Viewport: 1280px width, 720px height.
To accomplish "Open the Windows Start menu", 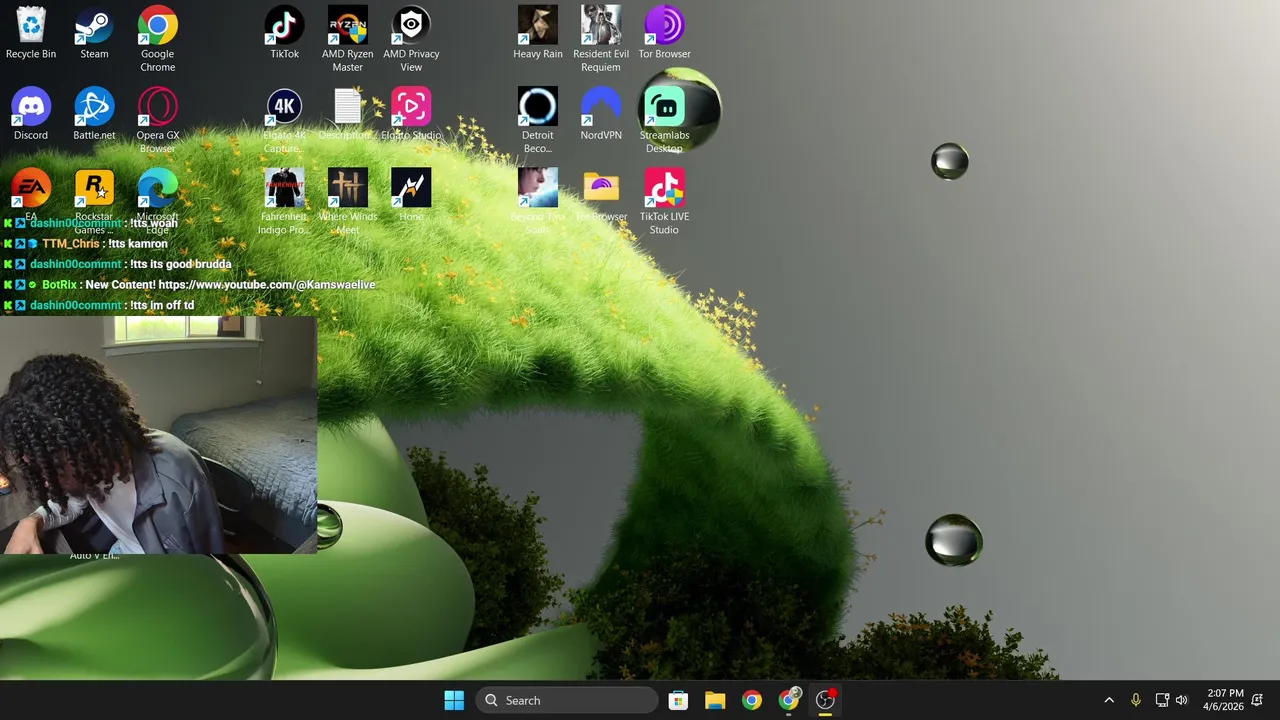I will point(454,700).
